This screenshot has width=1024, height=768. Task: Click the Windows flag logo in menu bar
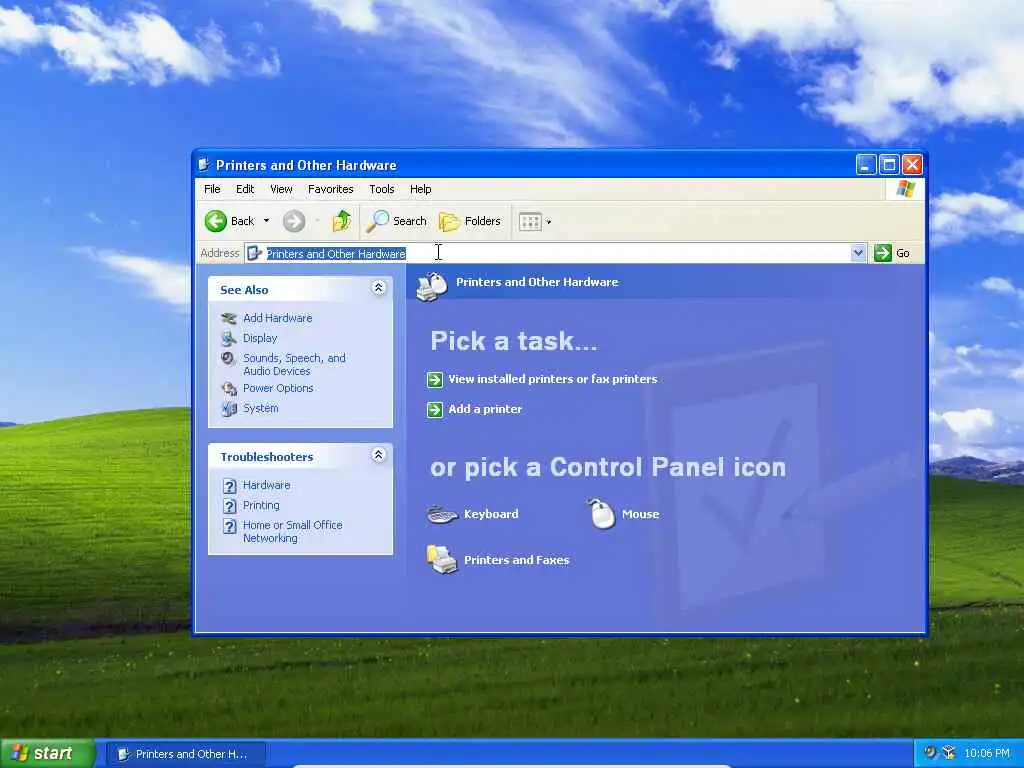905,189
